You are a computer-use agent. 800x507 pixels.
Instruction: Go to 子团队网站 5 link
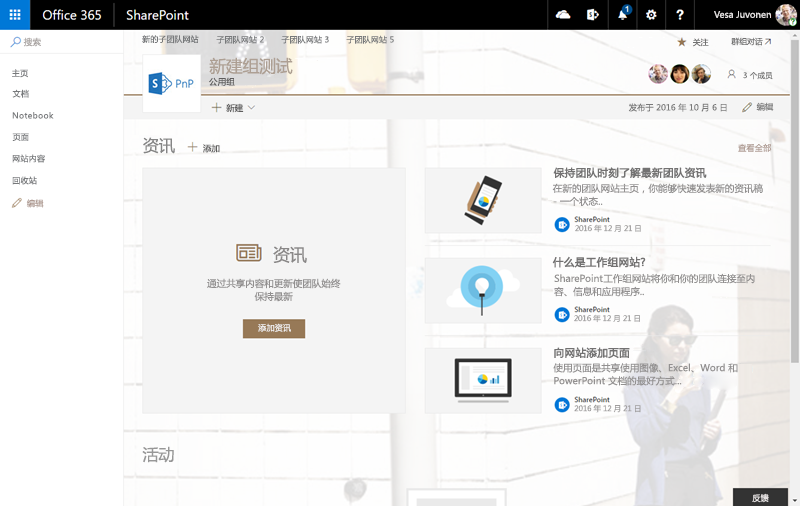tap(370, 39)
